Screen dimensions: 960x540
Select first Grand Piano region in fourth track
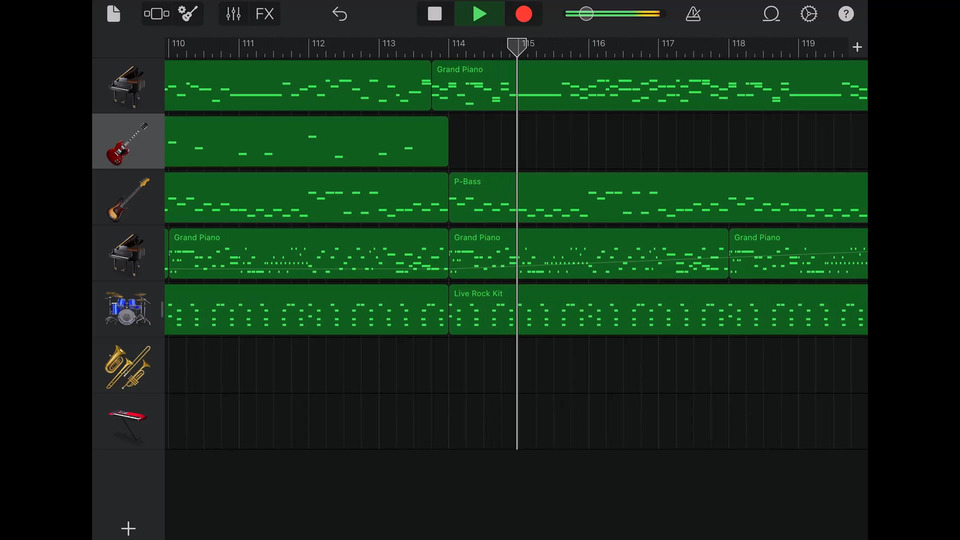click(x=309, y=253)
